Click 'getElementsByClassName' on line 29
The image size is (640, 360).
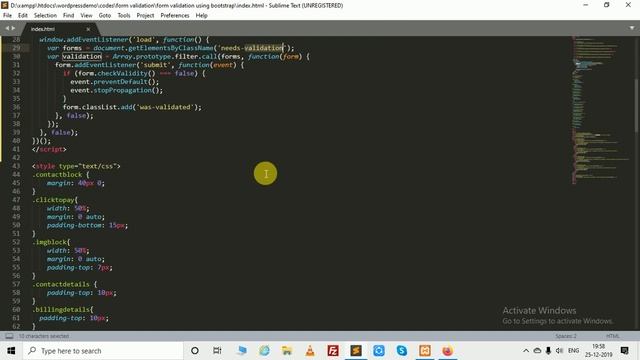coord(171,48)
